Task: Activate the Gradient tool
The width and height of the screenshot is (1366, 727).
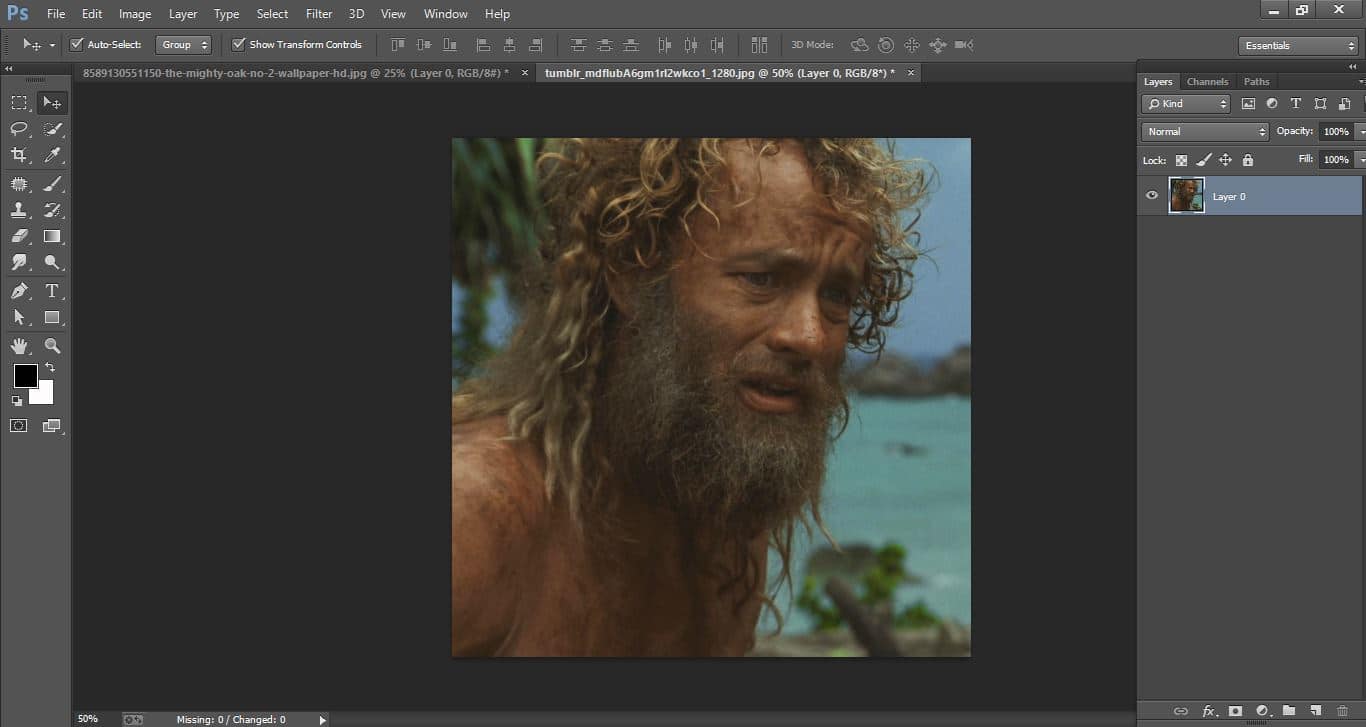Action: pos(52,236)
